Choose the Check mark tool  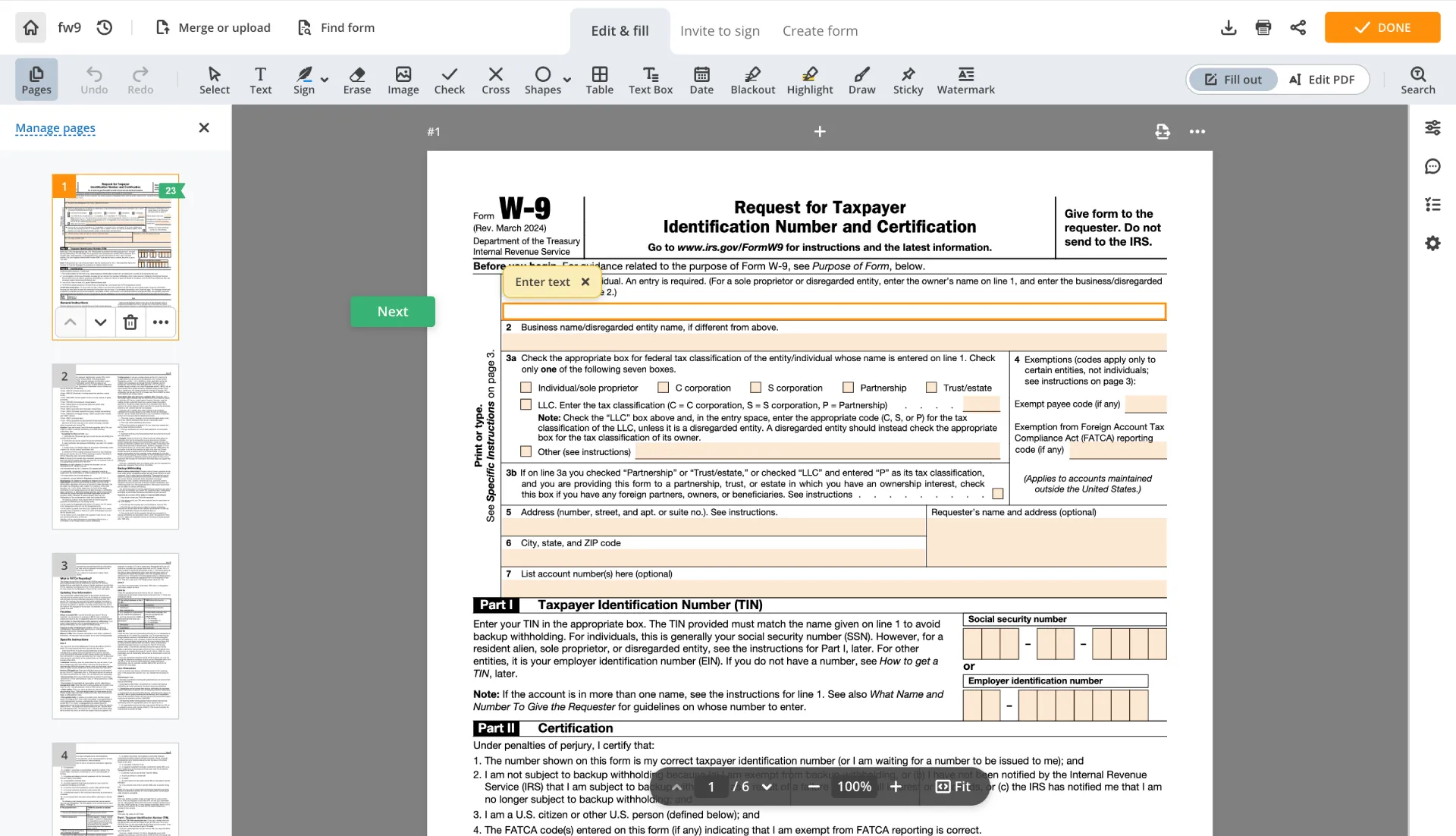(x=450, y=80)
